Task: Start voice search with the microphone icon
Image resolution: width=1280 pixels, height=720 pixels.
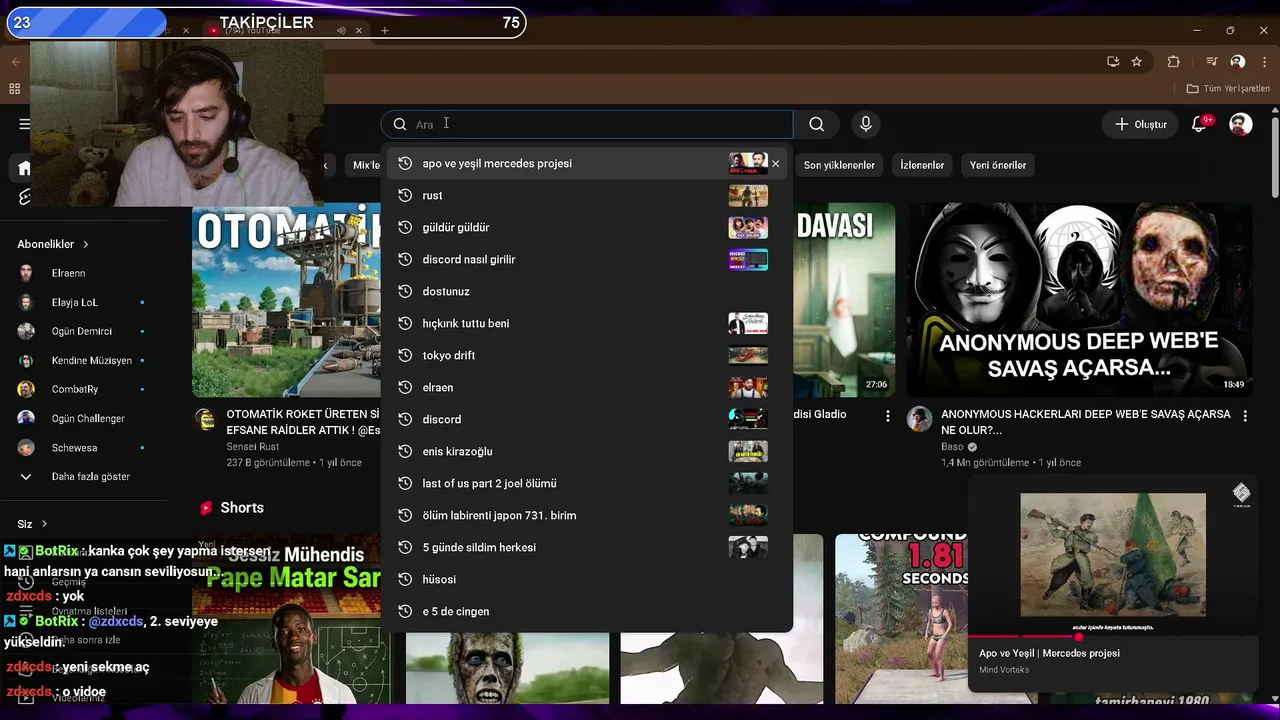Action: (x=866, y=124)
